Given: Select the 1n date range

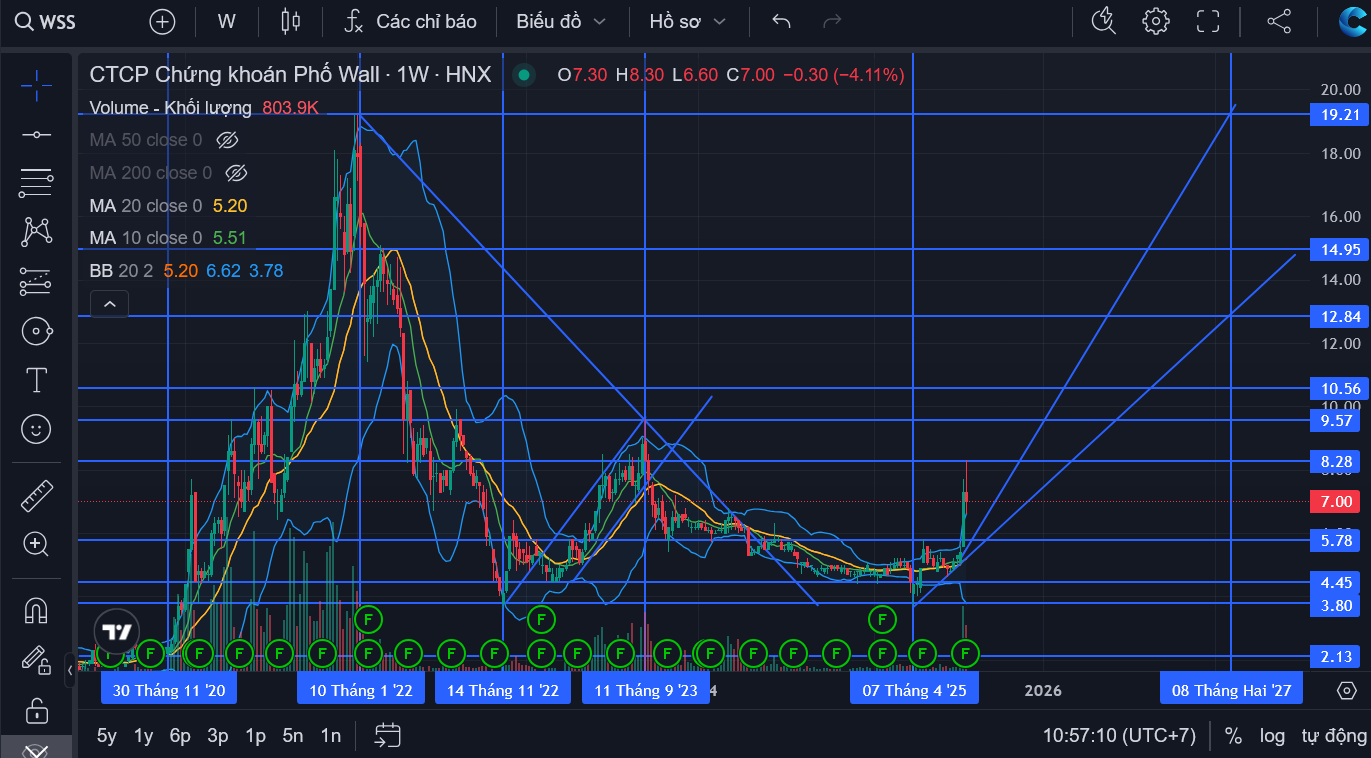Looking at the screenshot, I should 331,736.
